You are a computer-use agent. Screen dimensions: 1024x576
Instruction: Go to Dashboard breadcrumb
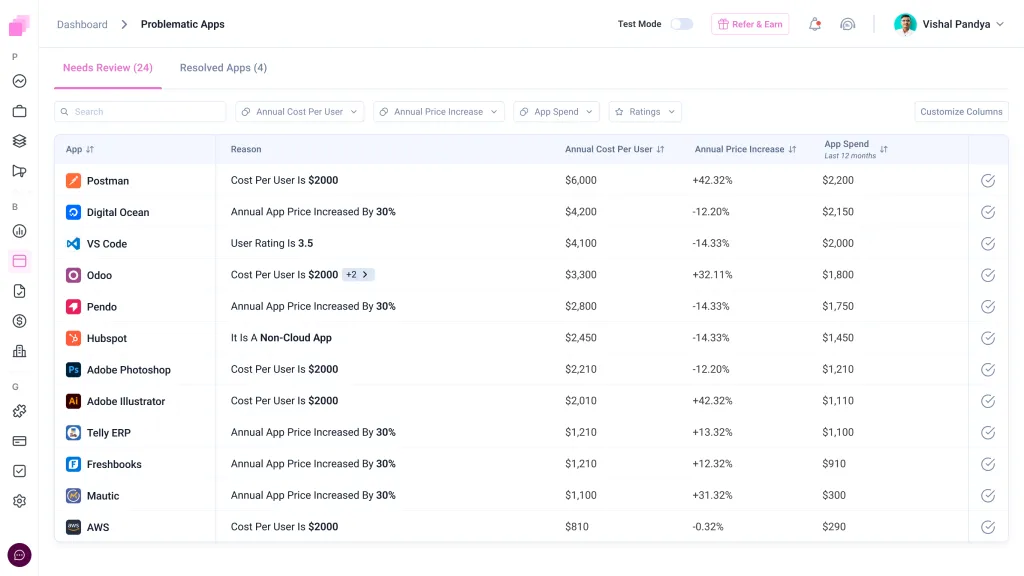[82, 24]
